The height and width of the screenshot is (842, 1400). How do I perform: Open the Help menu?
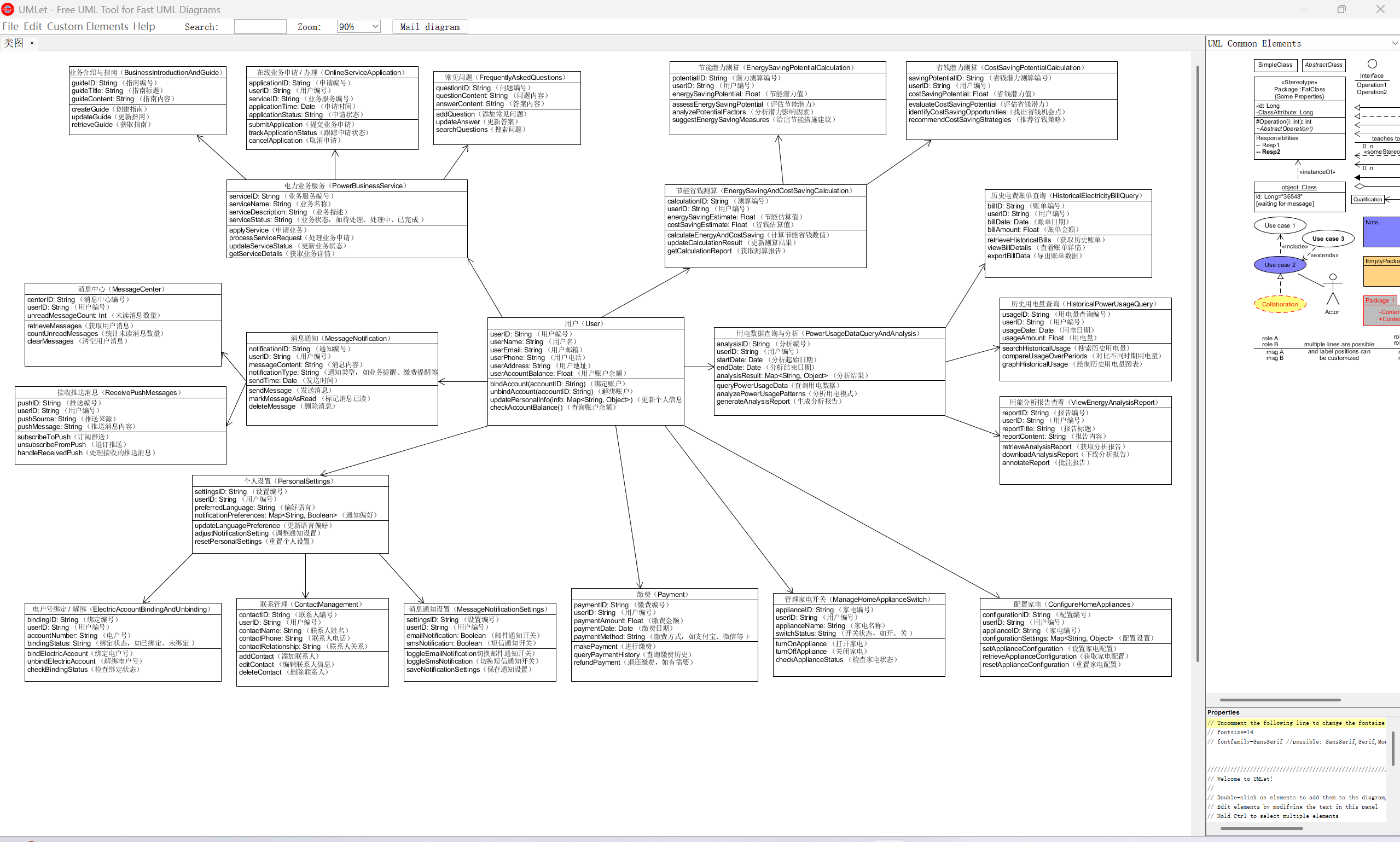click(144, 27)
